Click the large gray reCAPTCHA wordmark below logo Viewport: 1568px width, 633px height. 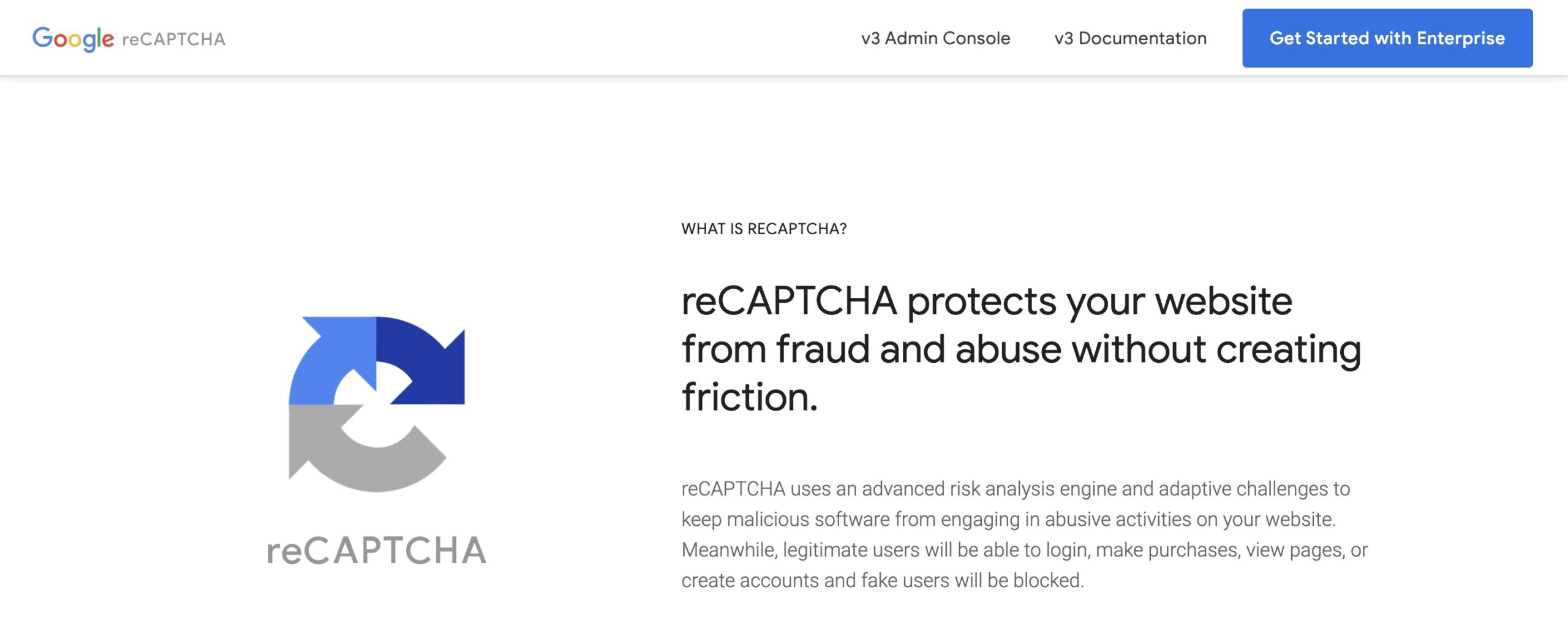pos(377,550)
